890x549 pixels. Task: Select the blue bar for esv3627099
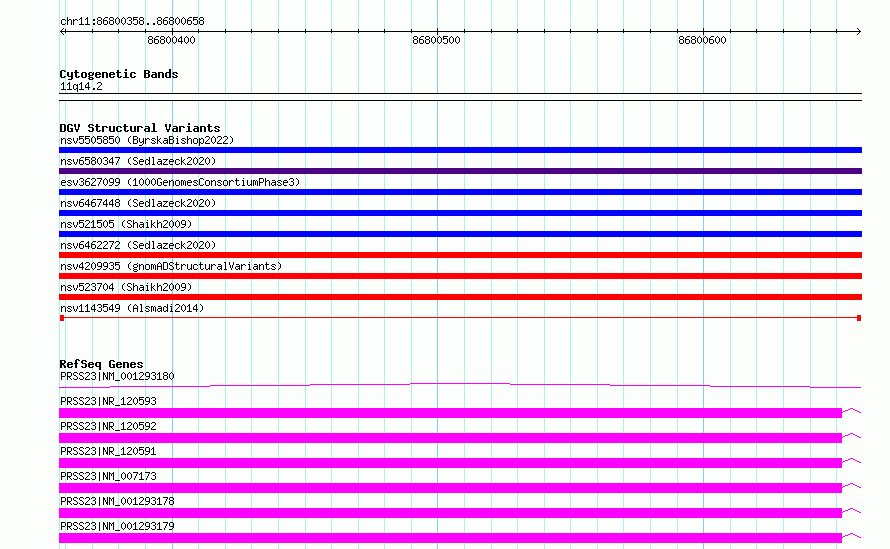point(460,192)
